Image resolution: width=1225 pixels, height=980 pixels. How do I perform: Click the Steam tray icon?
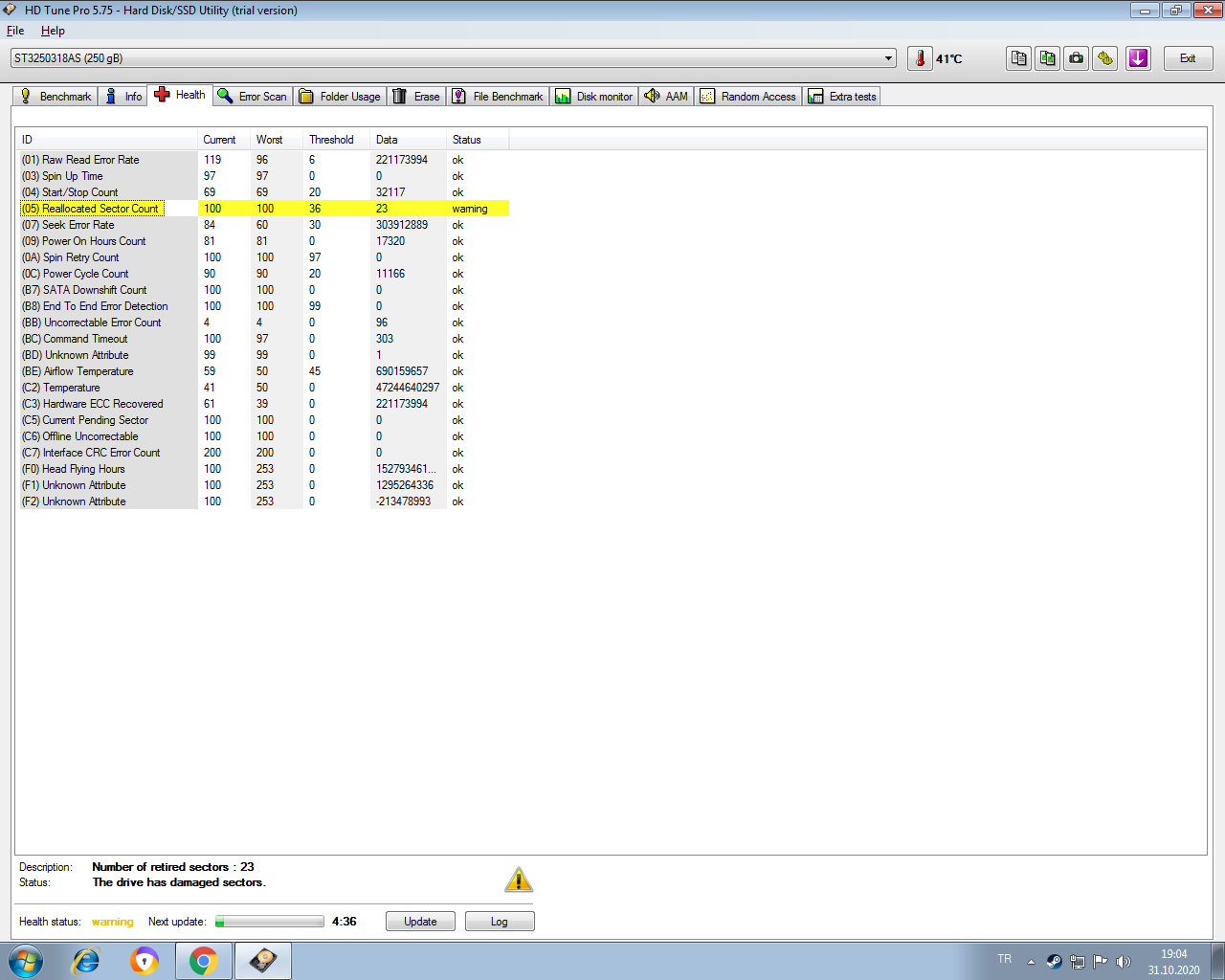click(1054, 962)
